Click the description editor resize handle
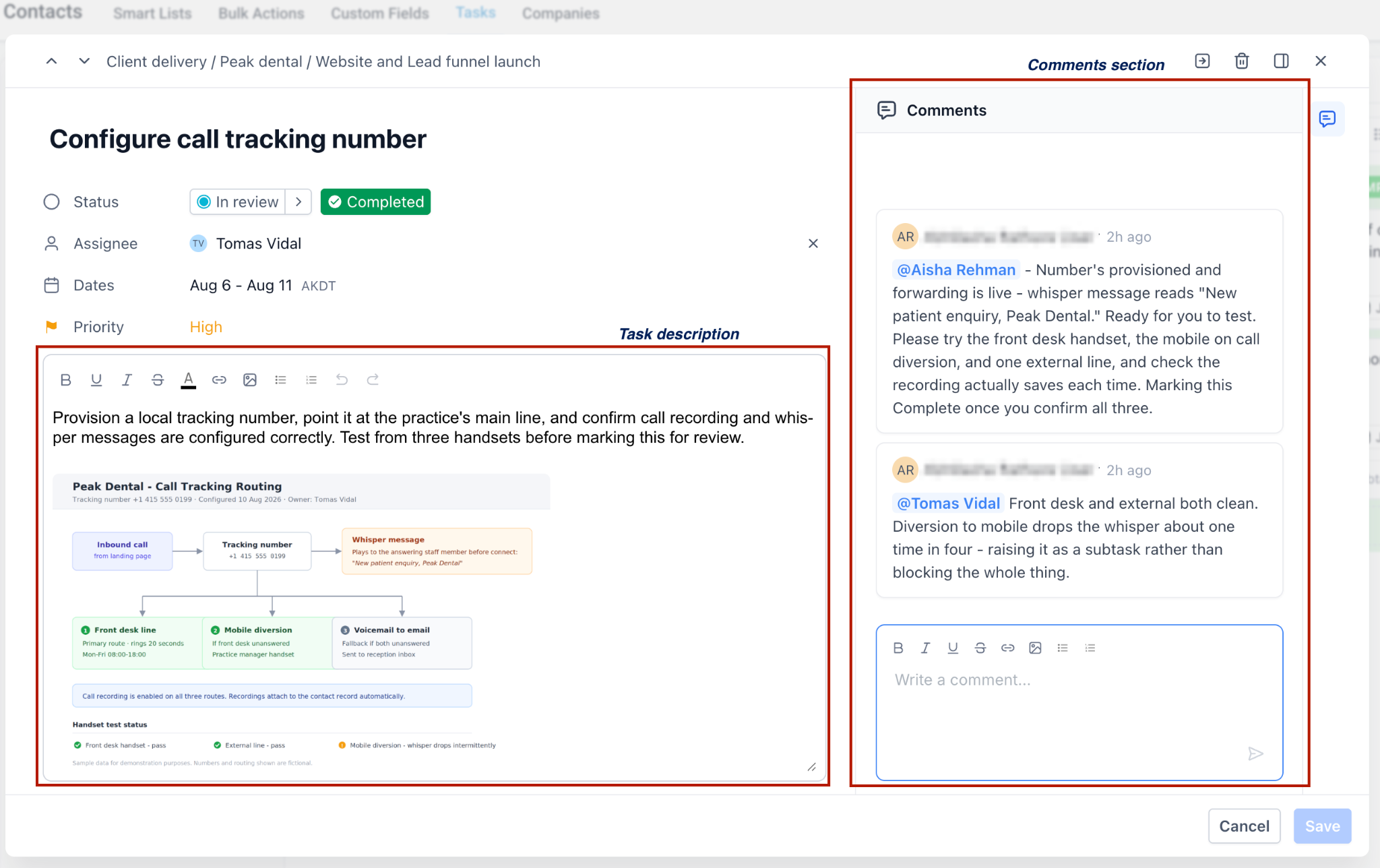Image resolution: width=1380 pixels, height=868 pixels. click(x=812, y=768)
